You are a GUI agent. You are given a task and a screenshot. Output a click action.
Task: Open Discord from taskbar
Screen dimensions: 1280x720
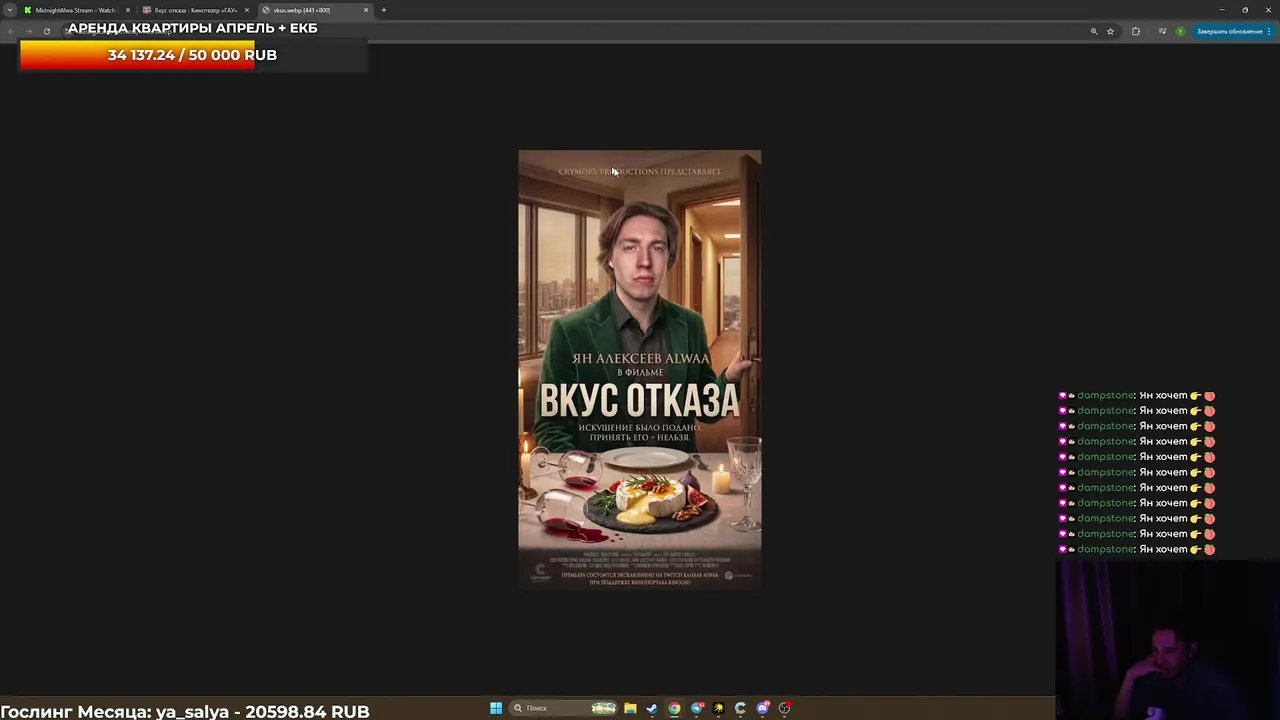(x=763, y=708)
